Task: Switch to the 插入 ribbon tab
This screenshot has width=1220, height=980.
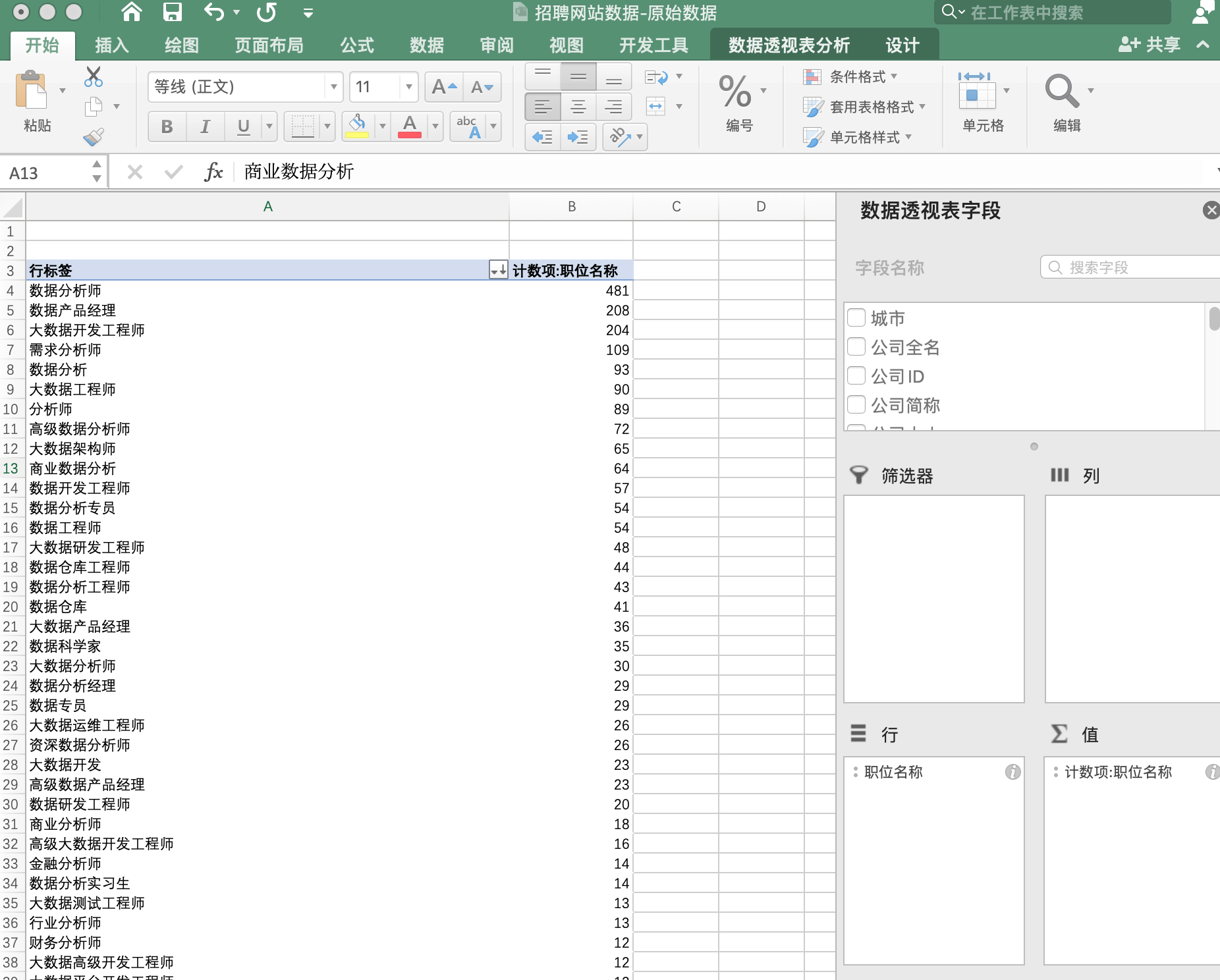Action: [111, 45]
